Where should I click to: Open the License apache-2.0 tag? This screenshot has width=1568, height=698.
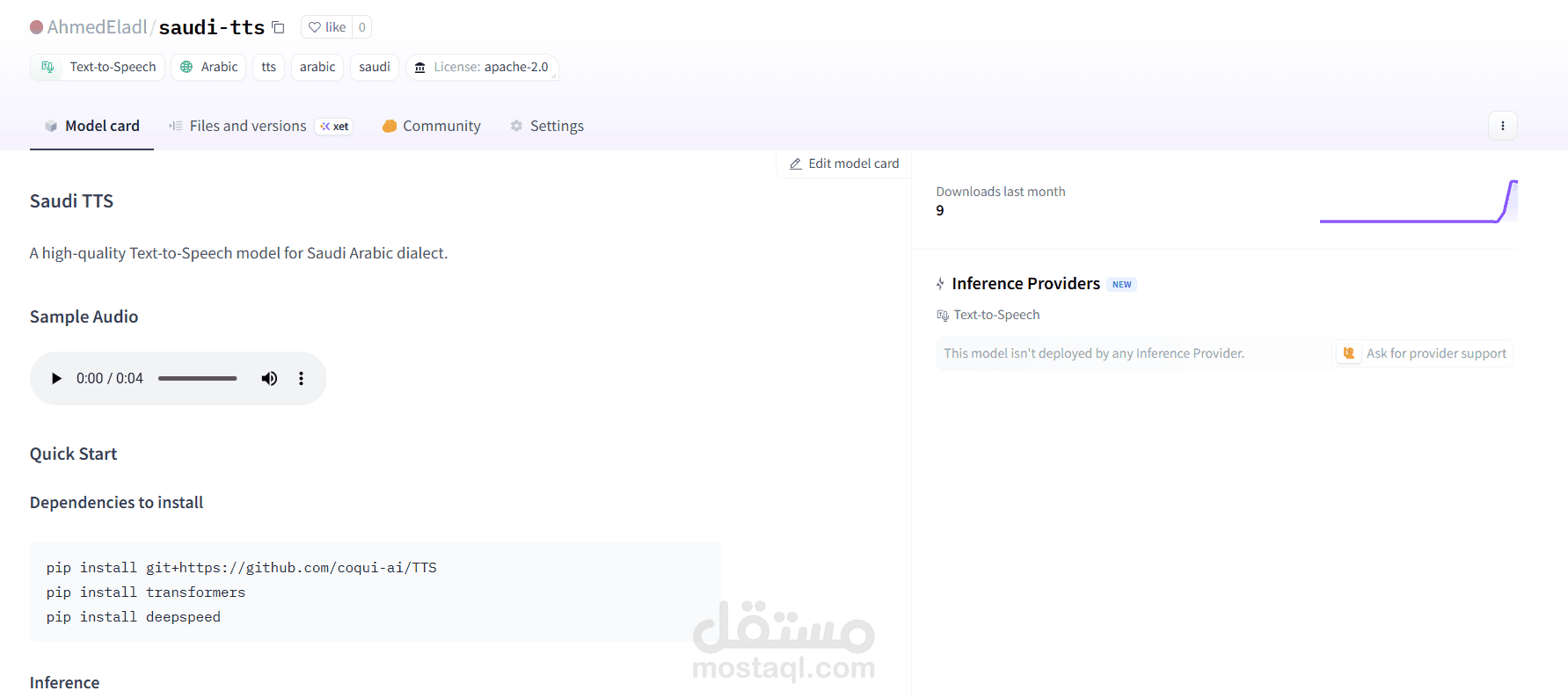pyautogui.click(x=482, y=67)
